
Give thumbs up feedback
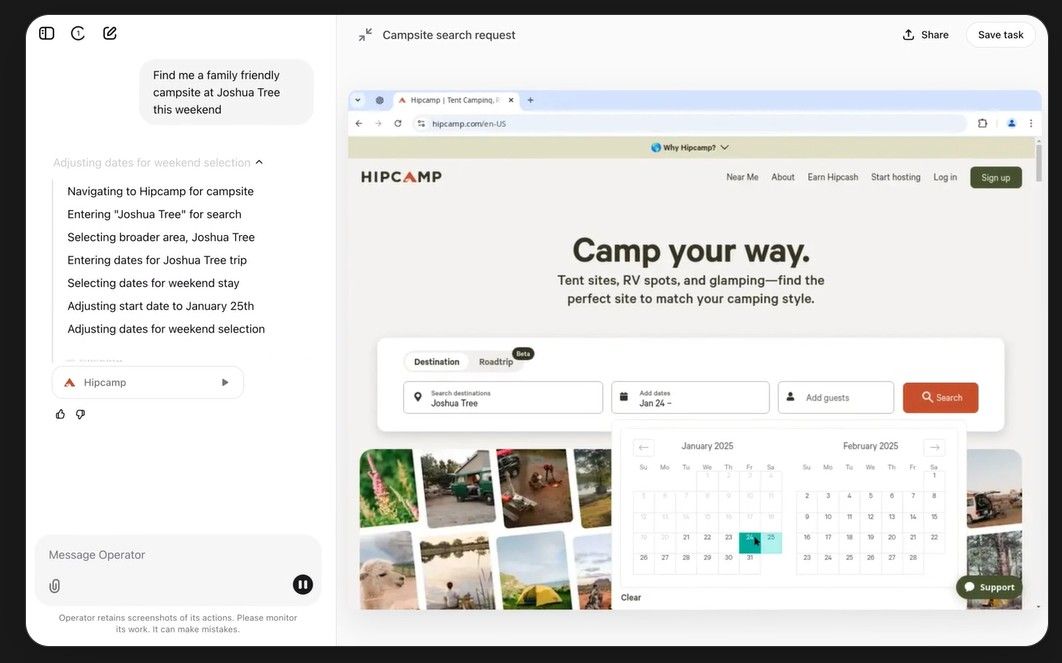[x=60, y=414]
